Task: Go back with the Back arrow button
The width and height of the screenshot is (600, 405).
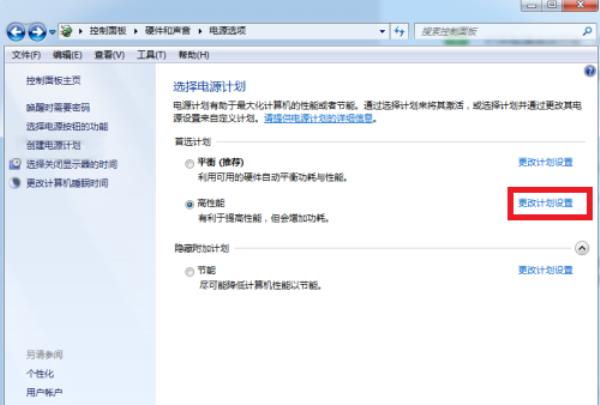Action: 16,32
